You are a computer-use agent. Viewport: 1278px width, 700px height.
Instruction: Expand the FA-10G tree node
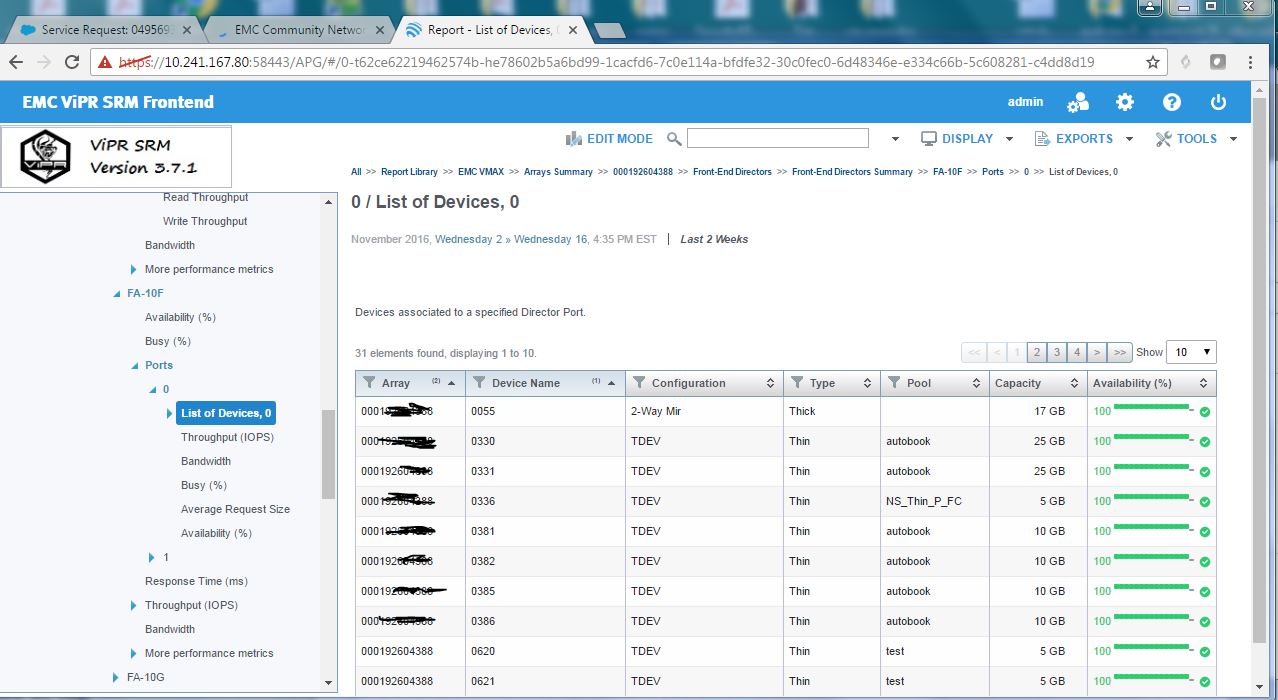tap(117, 678)
